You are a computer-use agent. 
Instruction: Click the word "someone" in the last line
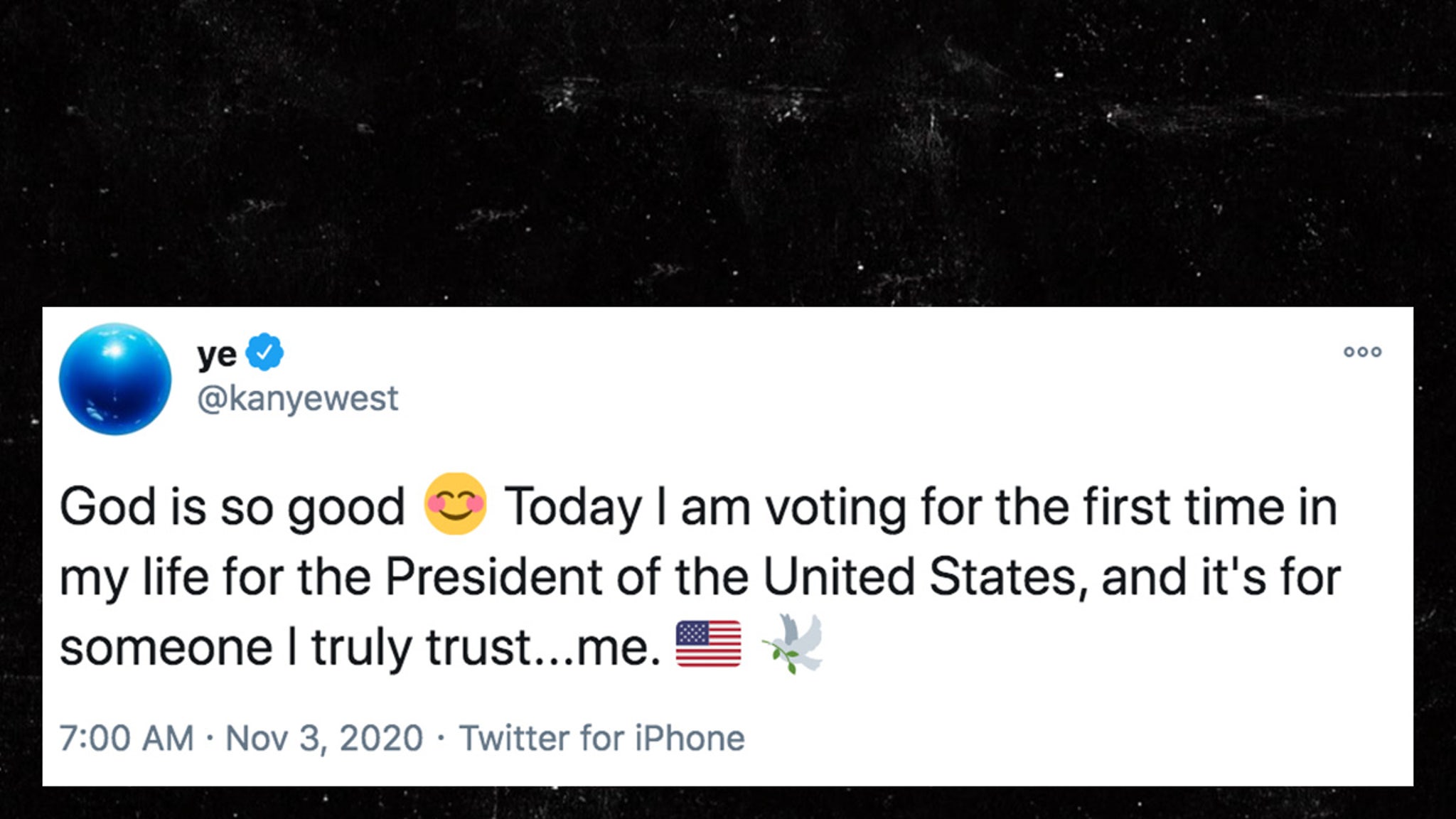(x=166, y=648)
